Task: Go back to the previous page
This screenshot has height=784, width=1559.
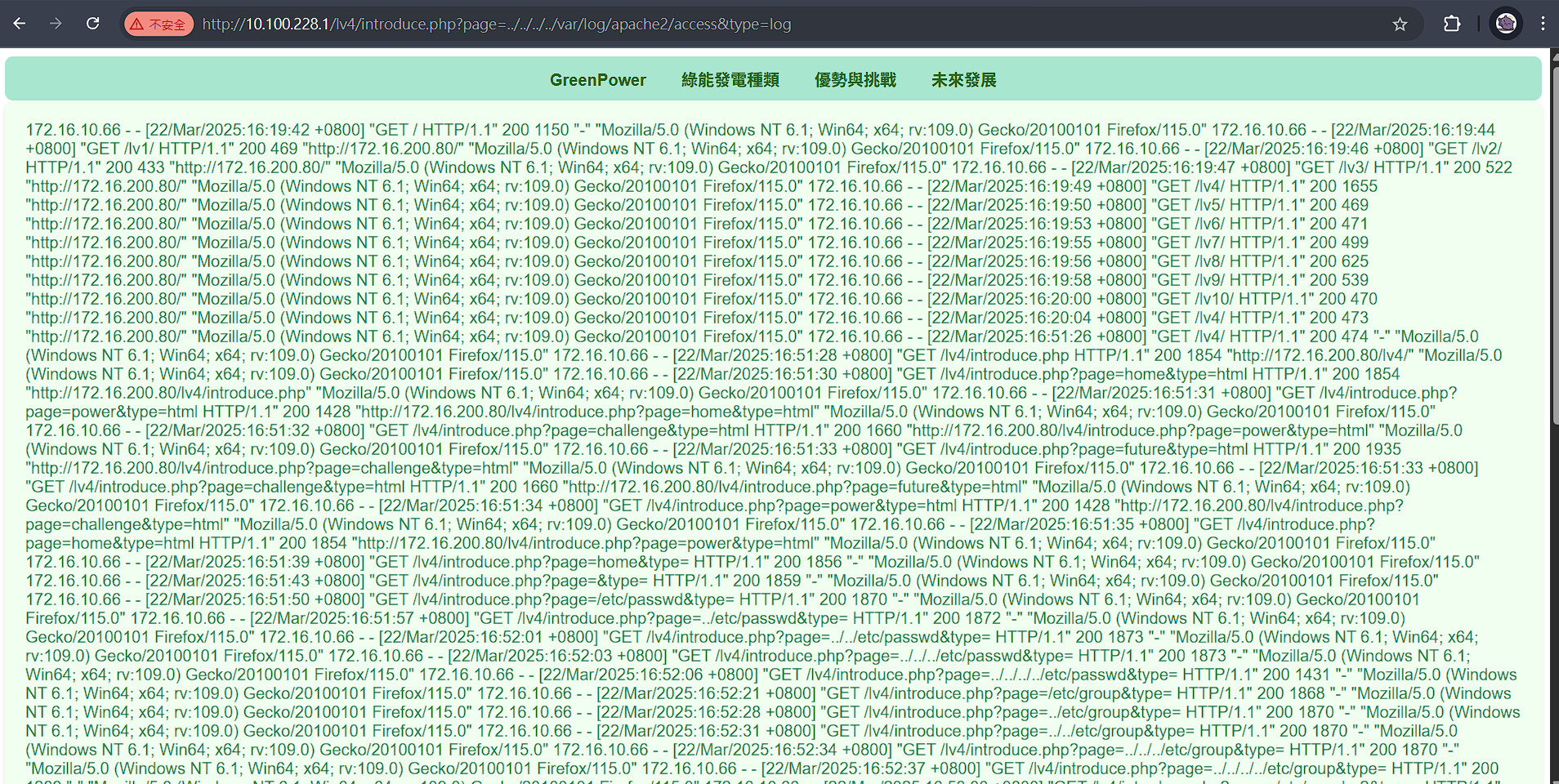Action: click(20, 24)
